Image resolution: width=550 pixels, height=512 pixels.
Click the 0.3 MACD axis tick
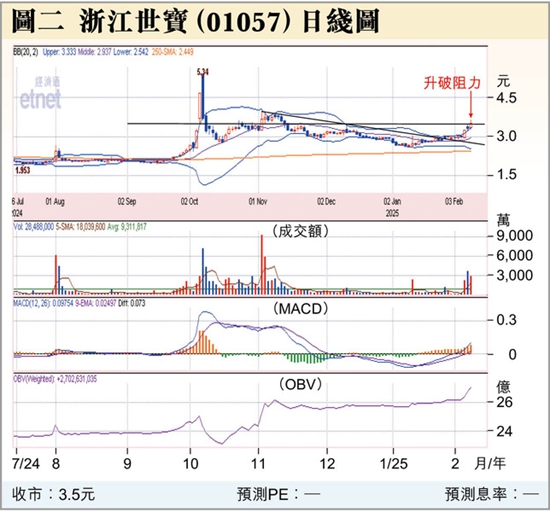tap(507, 320)
